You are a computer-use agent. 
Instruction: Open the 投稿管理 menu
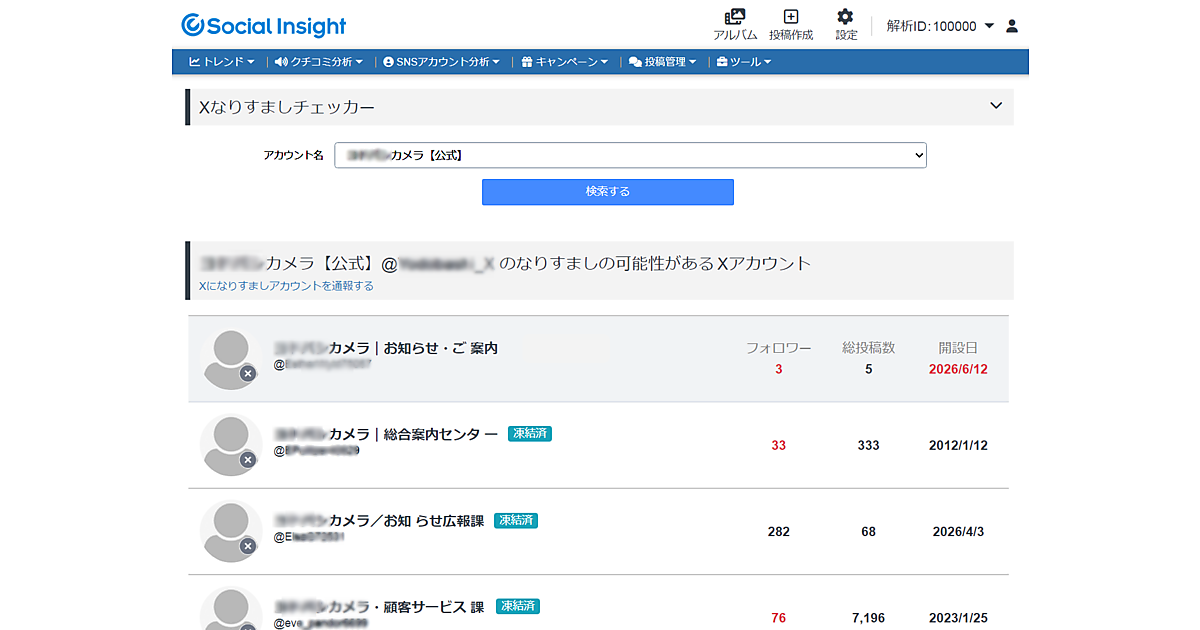click(x=662, y=62)
